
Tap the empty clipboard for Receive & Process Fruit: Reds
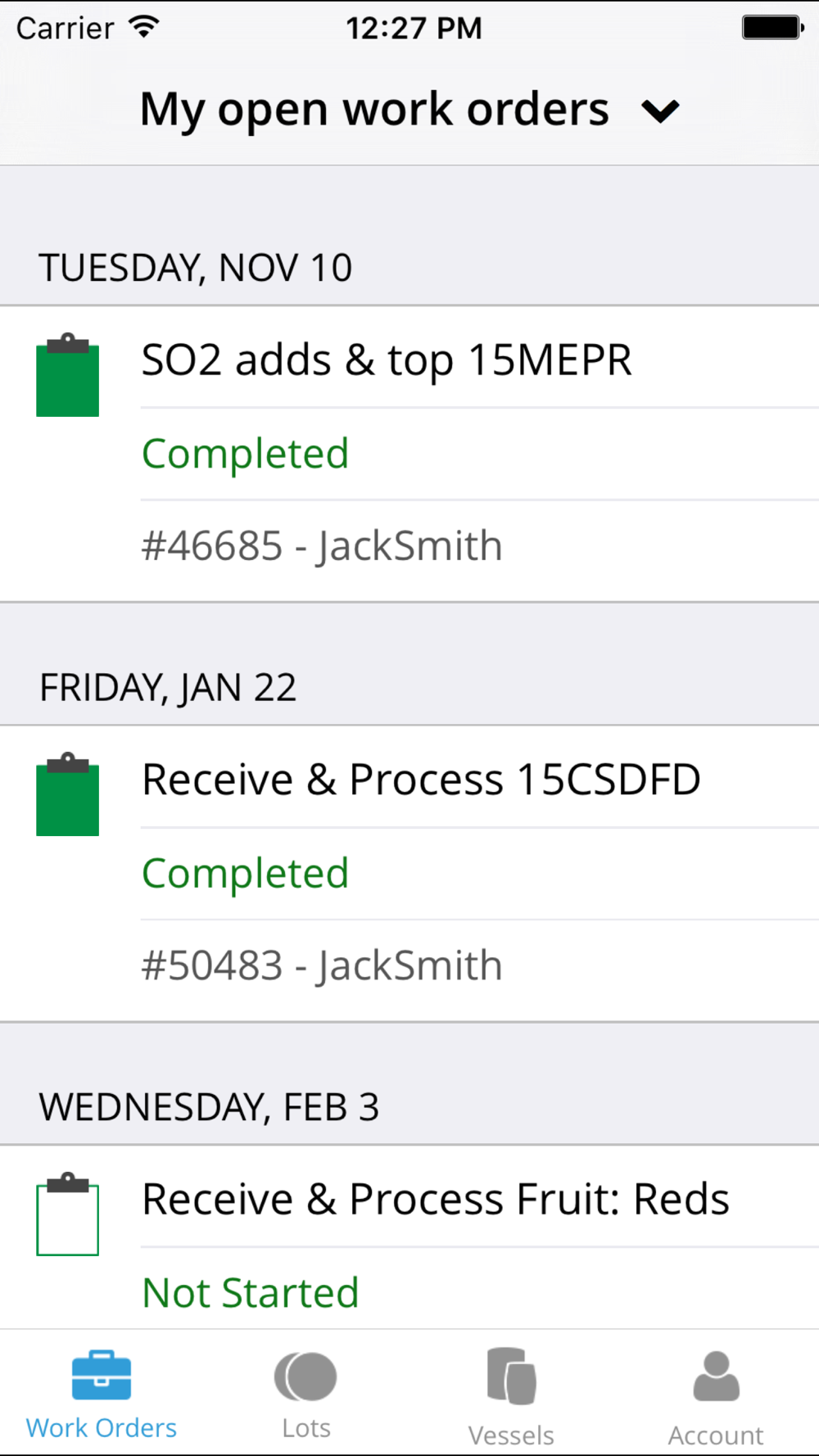click(x=68, y=1214)
